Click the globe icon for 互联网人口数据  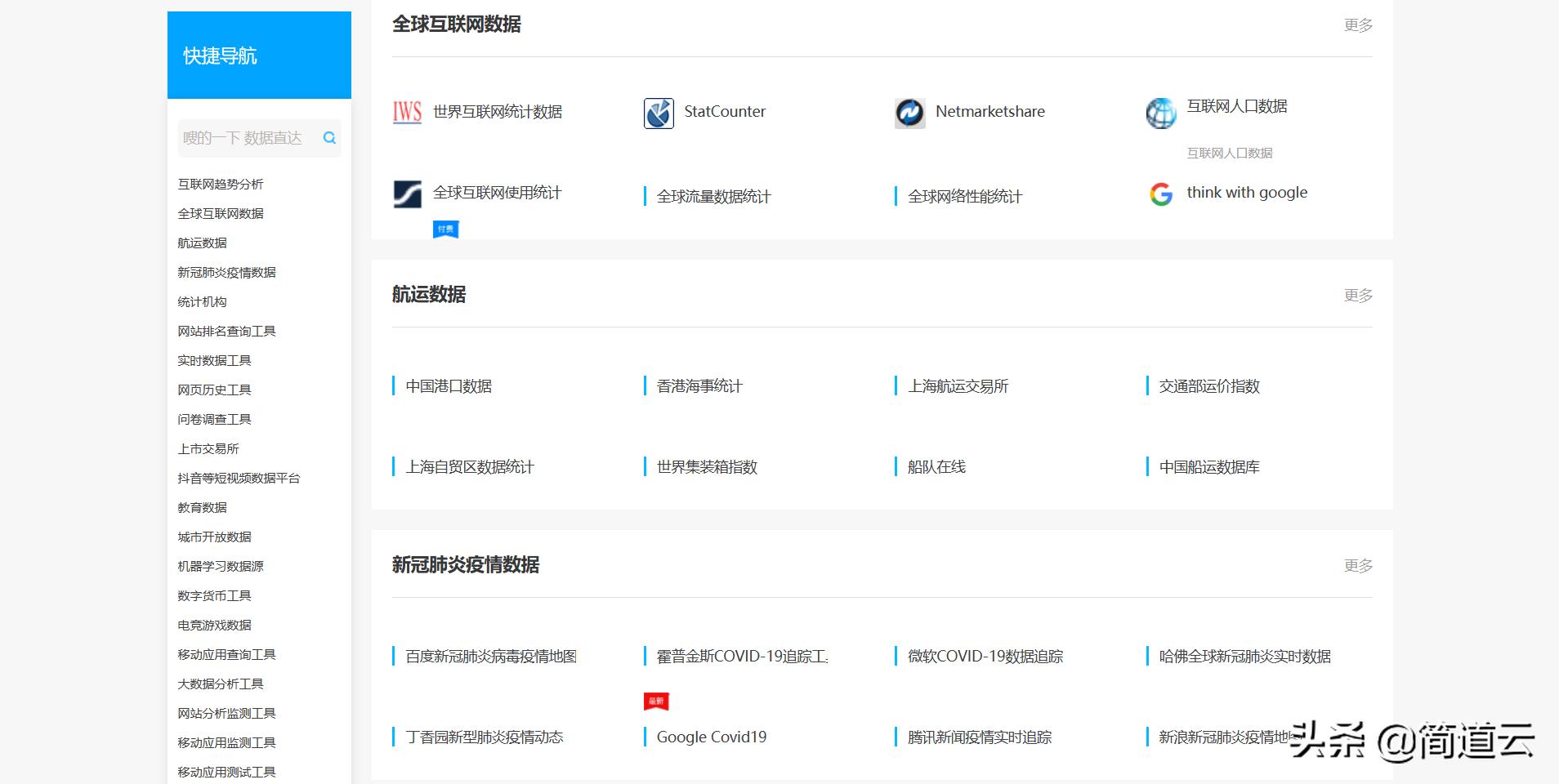(x=1160, y=113)
